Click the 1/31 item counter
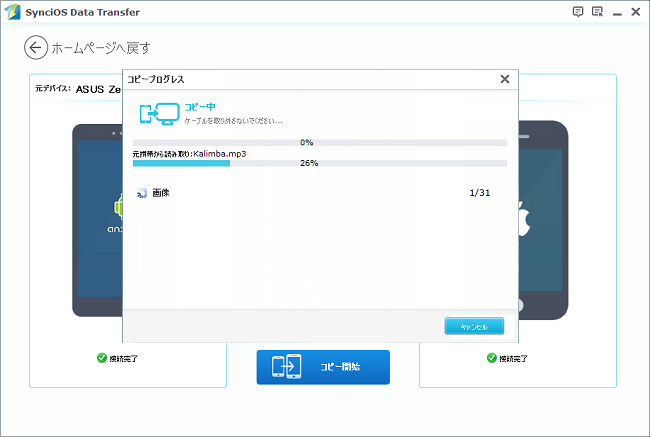 [x=480, y=192]
